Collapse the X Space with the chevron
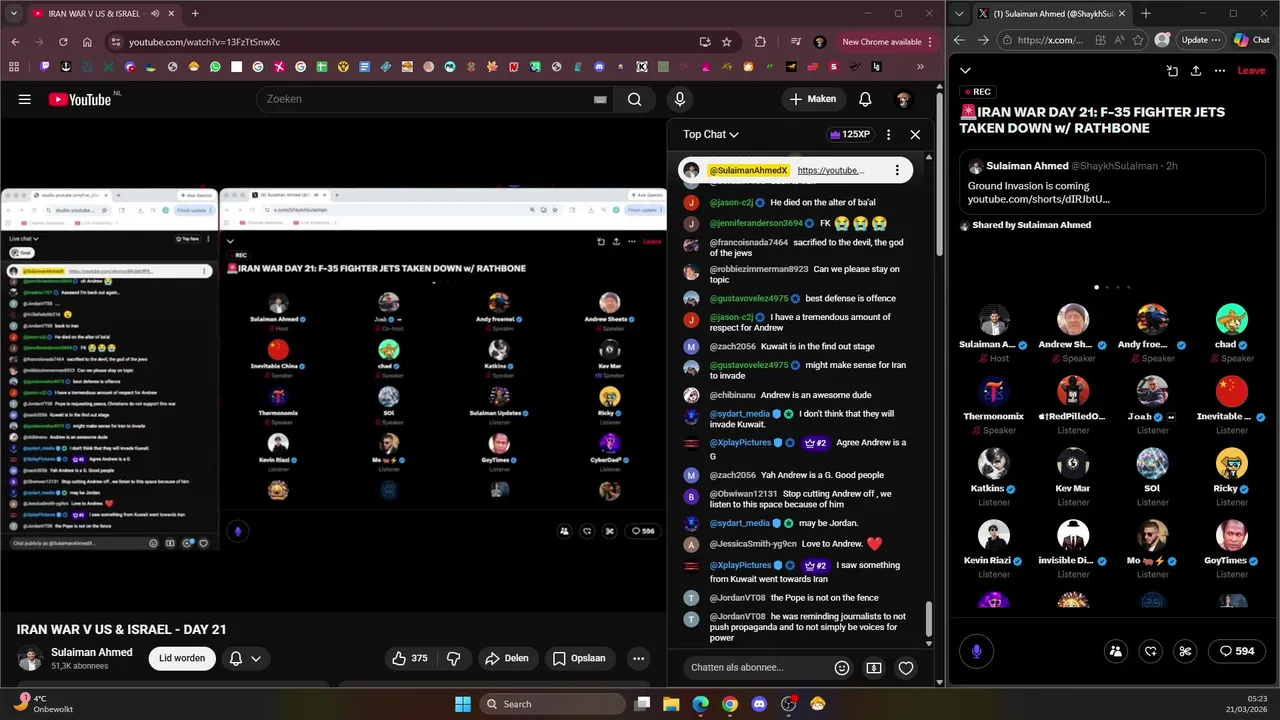This screenshot has height=720, width=1280. (x=965, y=70)
